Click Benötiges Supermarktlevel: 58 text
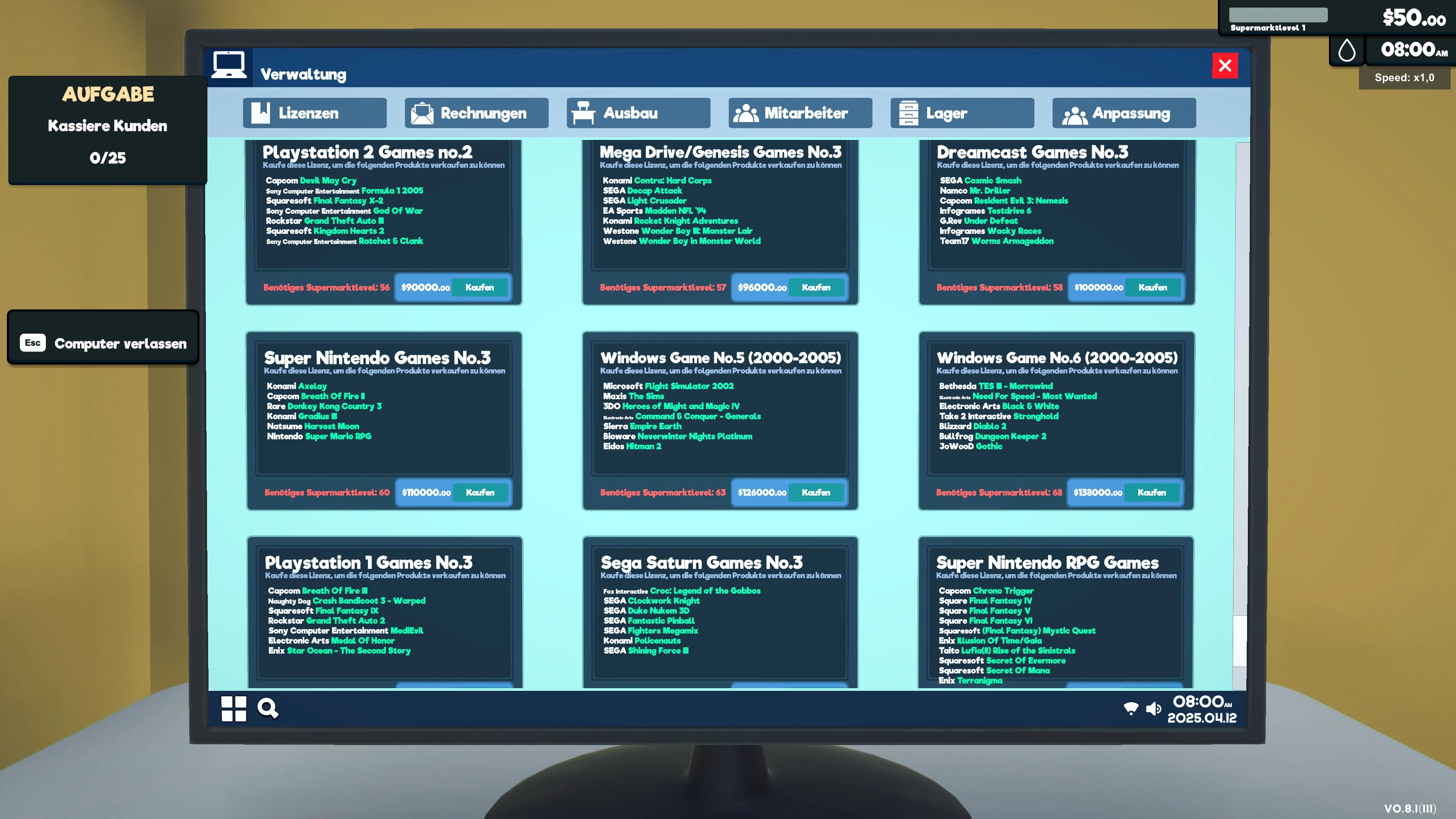Viewport: 1456px width, 819px height. [999, 287]
